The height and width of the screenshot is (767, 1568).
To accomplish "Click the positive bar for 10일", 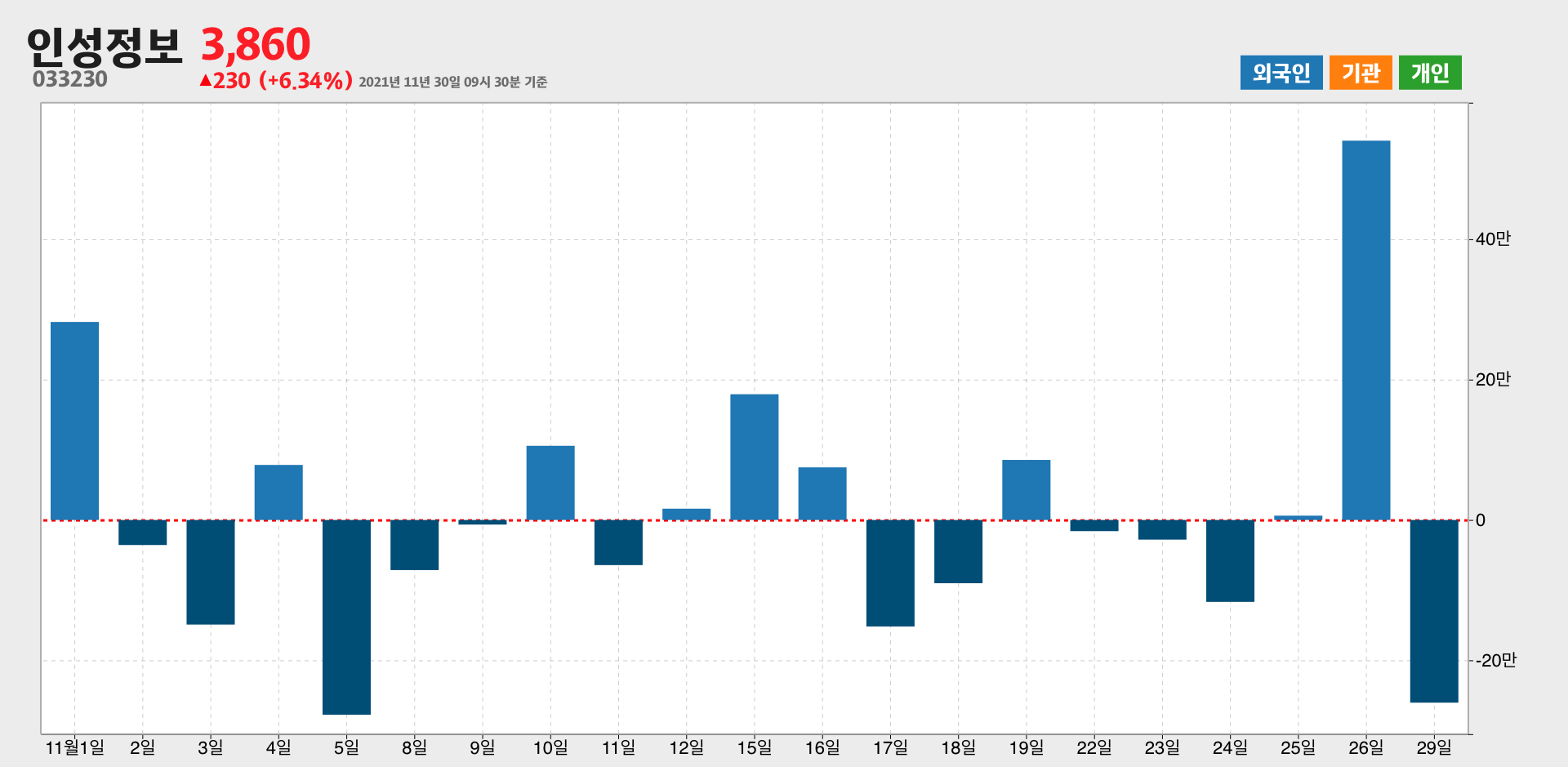I will 550,483.
